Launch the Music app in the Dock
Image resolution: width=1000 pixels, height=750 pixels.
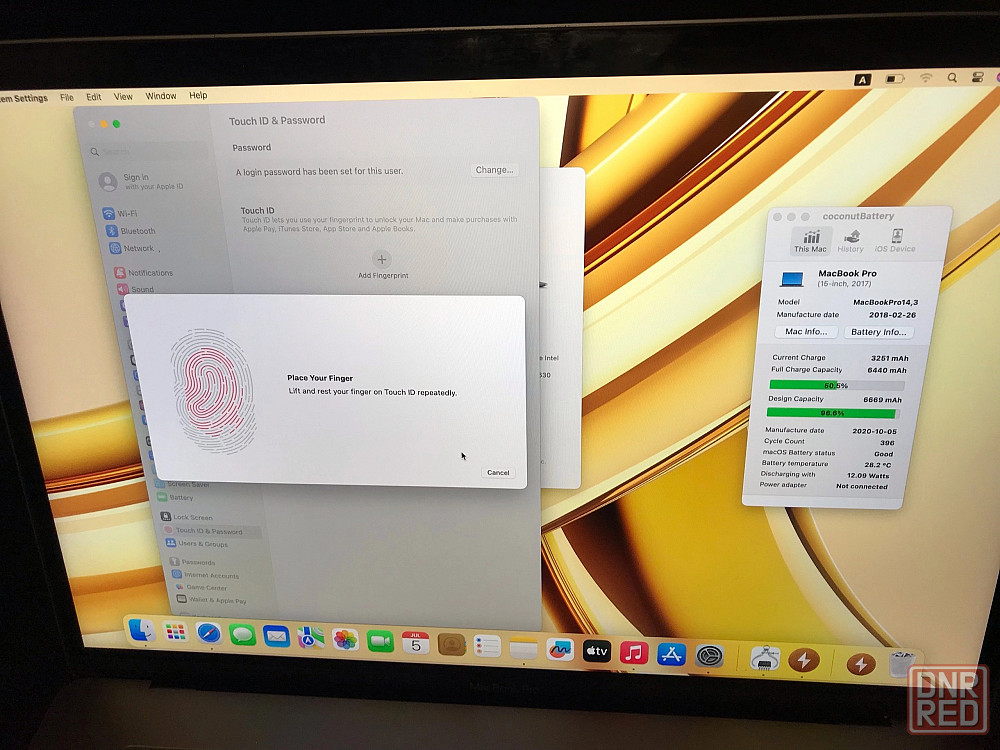[x=633, y=653]
